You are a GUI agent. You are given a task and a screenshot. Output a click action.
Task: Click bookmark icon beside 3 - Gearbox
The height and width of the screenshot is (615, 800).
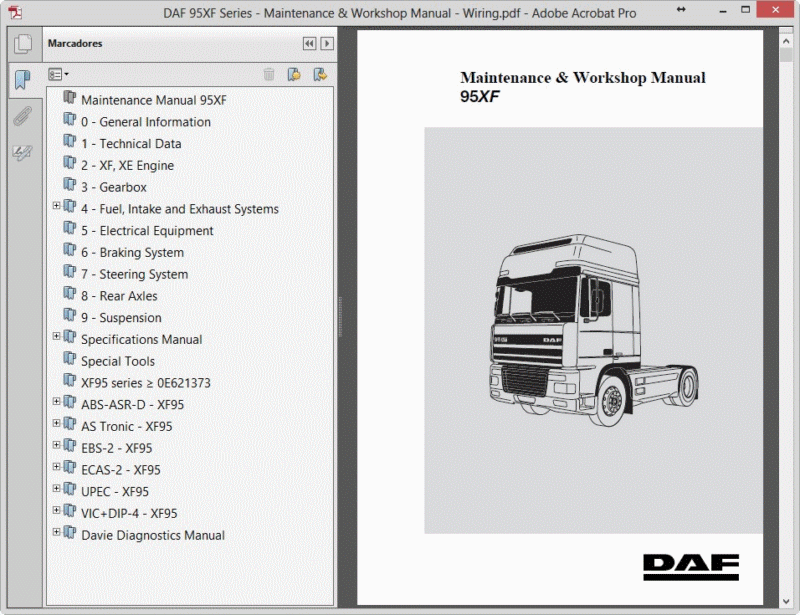pos(69,184)
